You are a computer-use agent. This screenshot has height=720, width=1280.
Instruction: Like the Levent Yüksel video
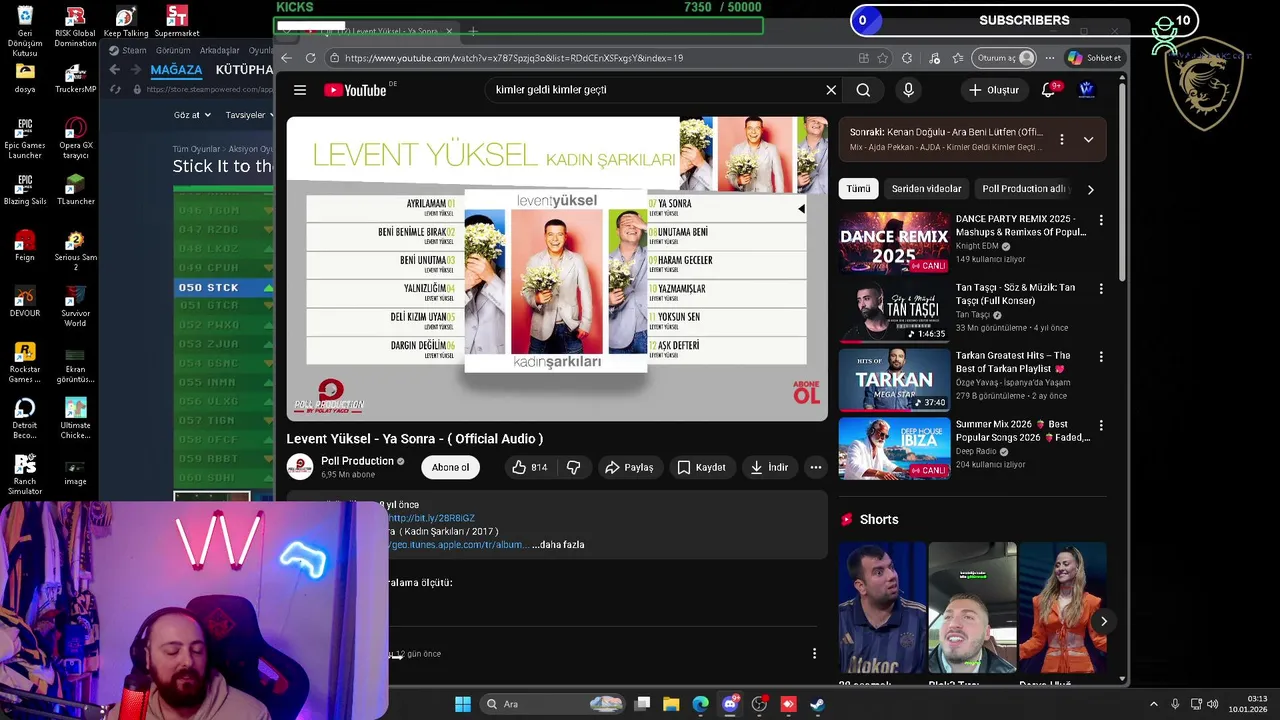[x=529, y=467]
